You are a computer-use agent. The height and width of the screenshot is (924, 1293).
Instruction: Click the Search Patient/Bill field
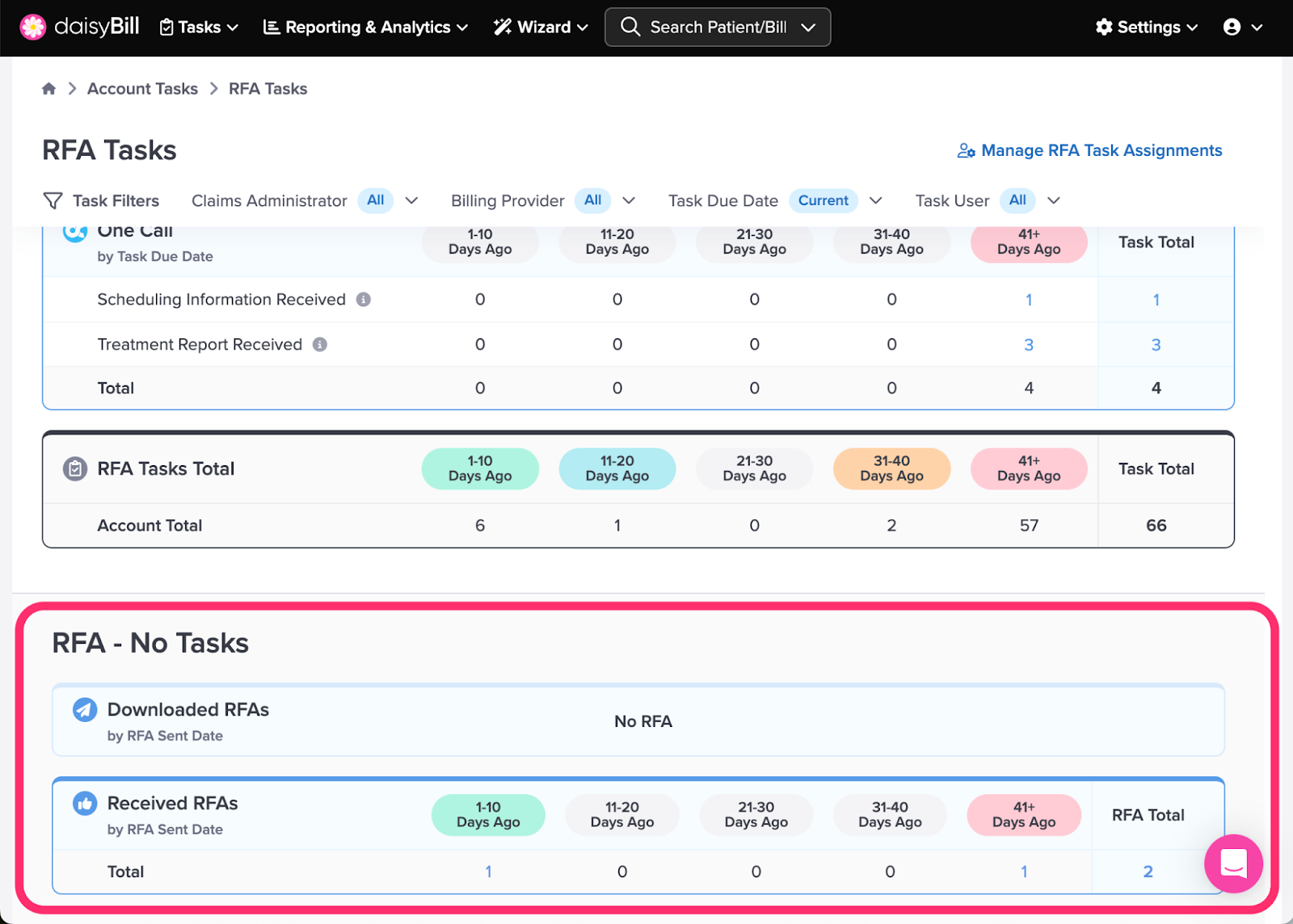(718, 27)
